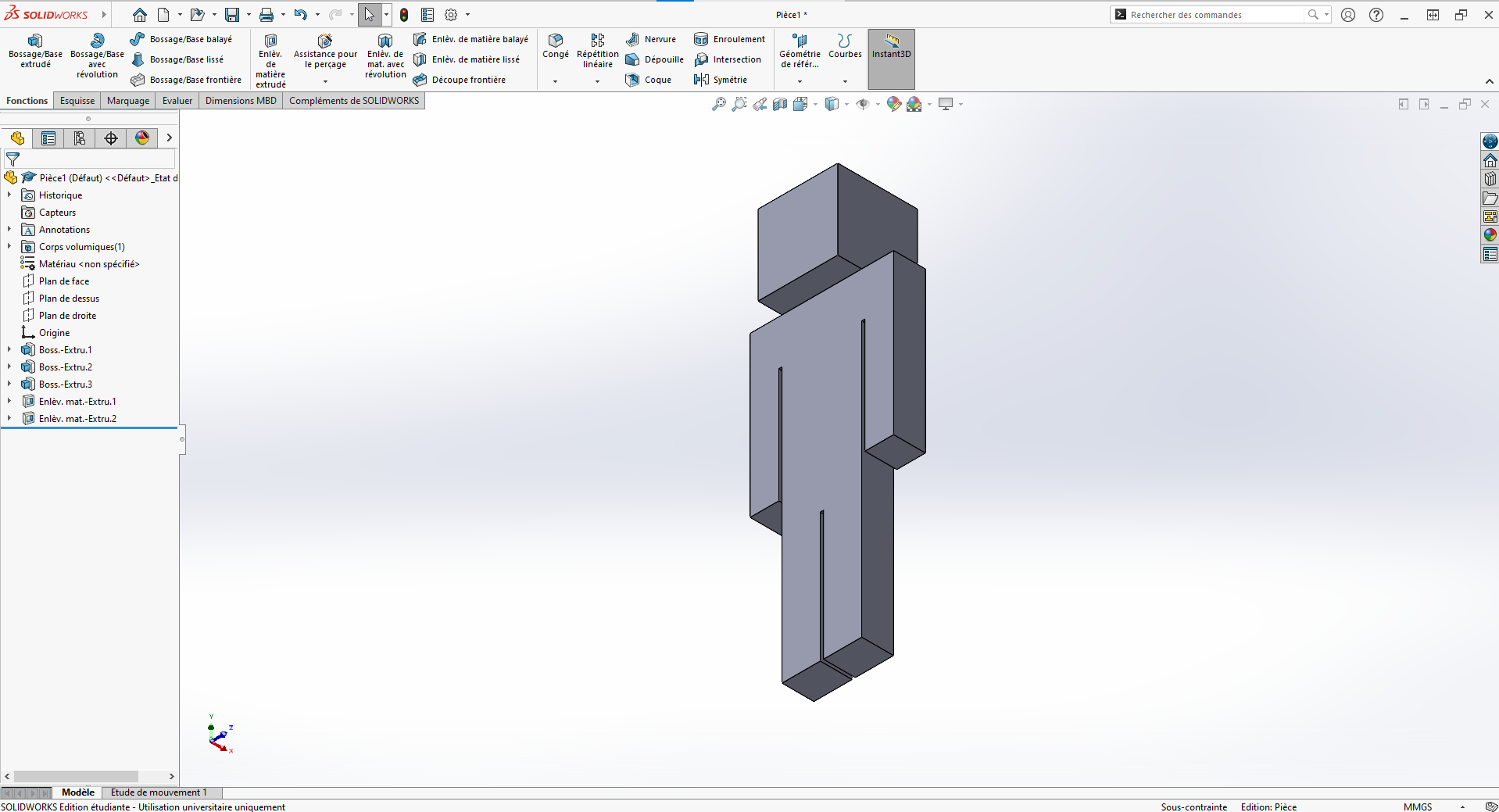Image resolution: width=1499 pixels, height=812 pixels.
Task: Switch to the Marquage tab
Action: click(x=128, y=101)
